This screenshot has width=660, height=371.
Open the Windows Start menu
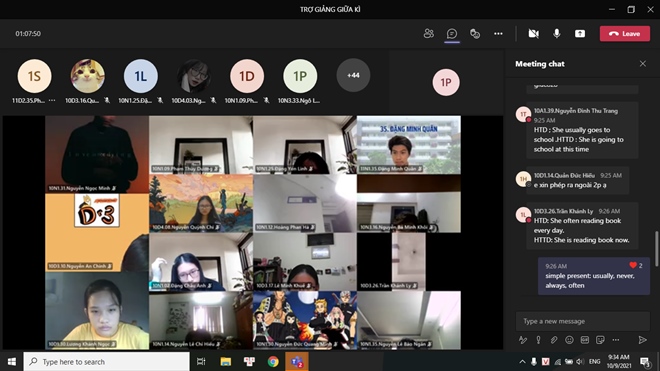11,362
